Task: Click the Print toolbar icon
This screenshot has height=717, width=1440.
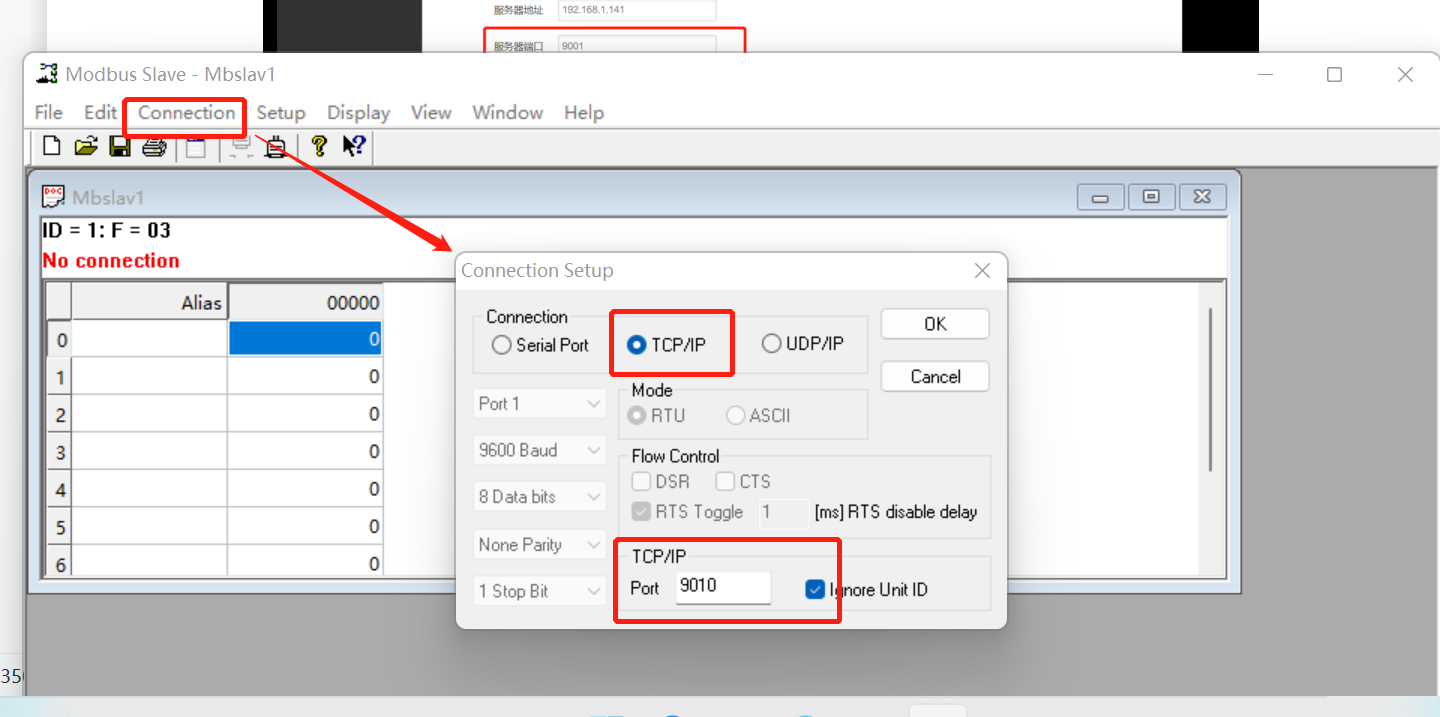Action: 153,147
